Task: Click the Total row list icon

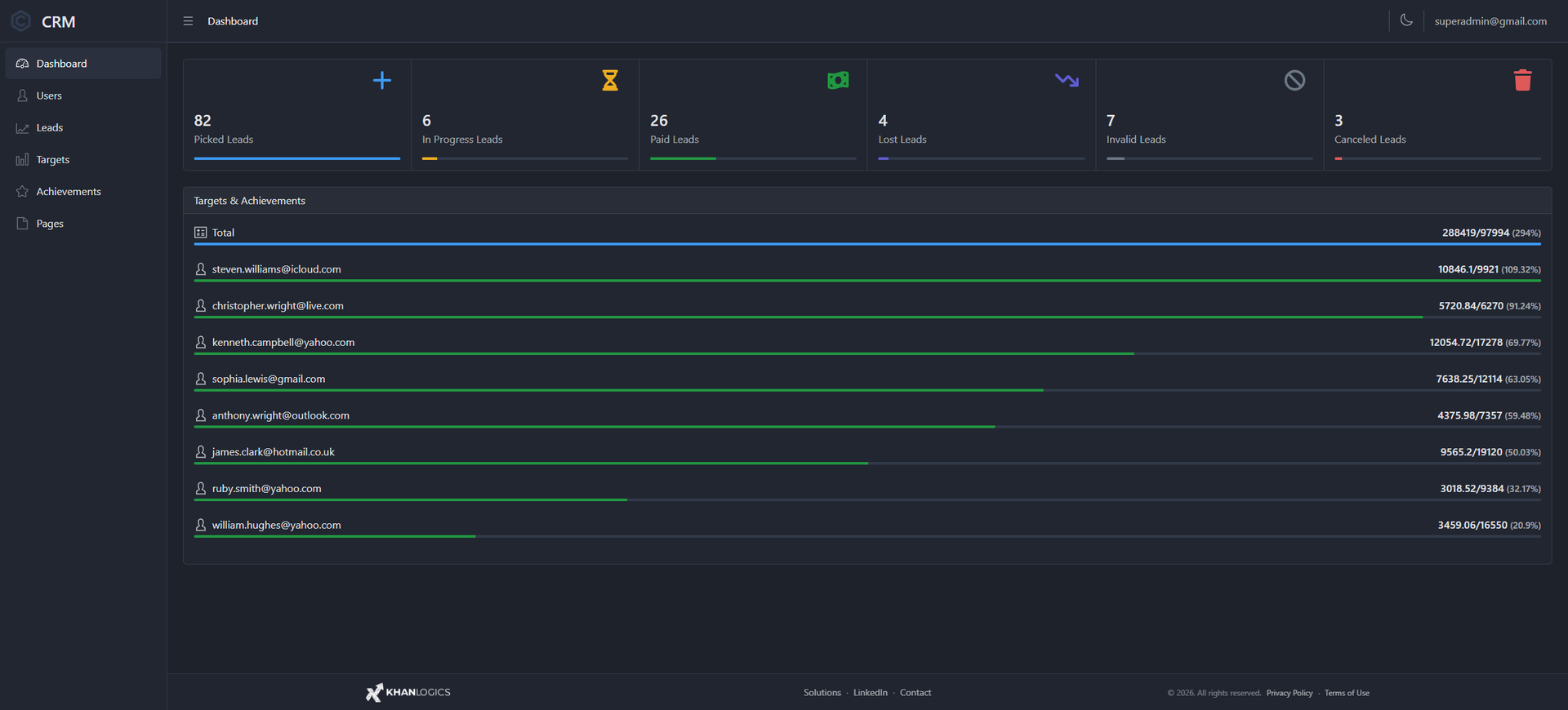Action: (x=201, y=233)
